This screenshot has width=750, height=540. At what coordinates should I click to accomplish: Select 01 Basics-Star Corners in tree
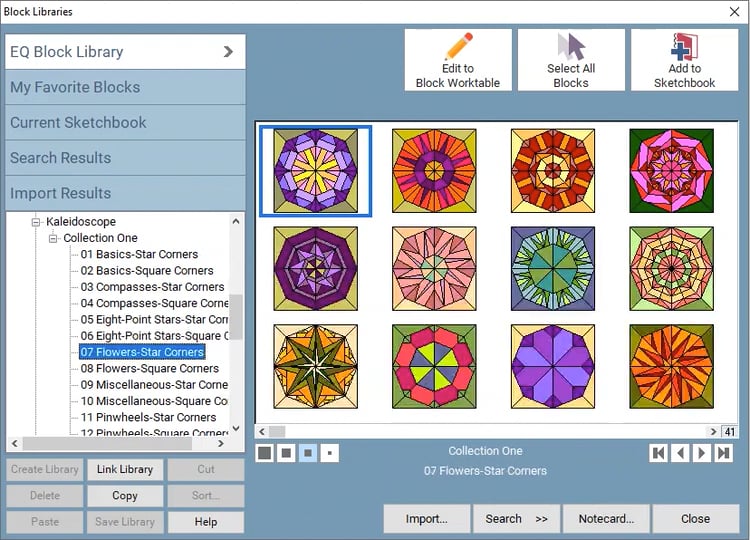pos(139,254)
